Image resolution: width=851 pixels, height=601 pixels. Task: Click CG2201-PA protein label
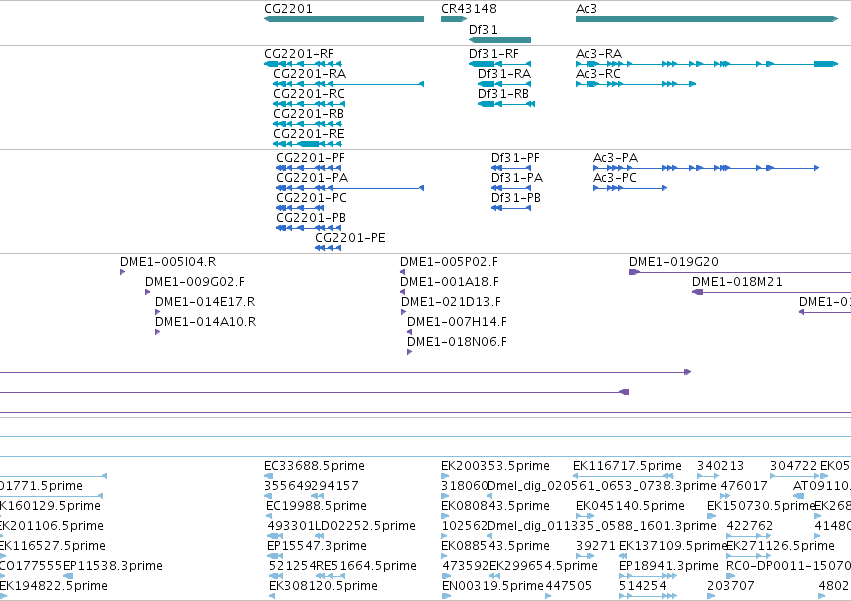(312, 178)
